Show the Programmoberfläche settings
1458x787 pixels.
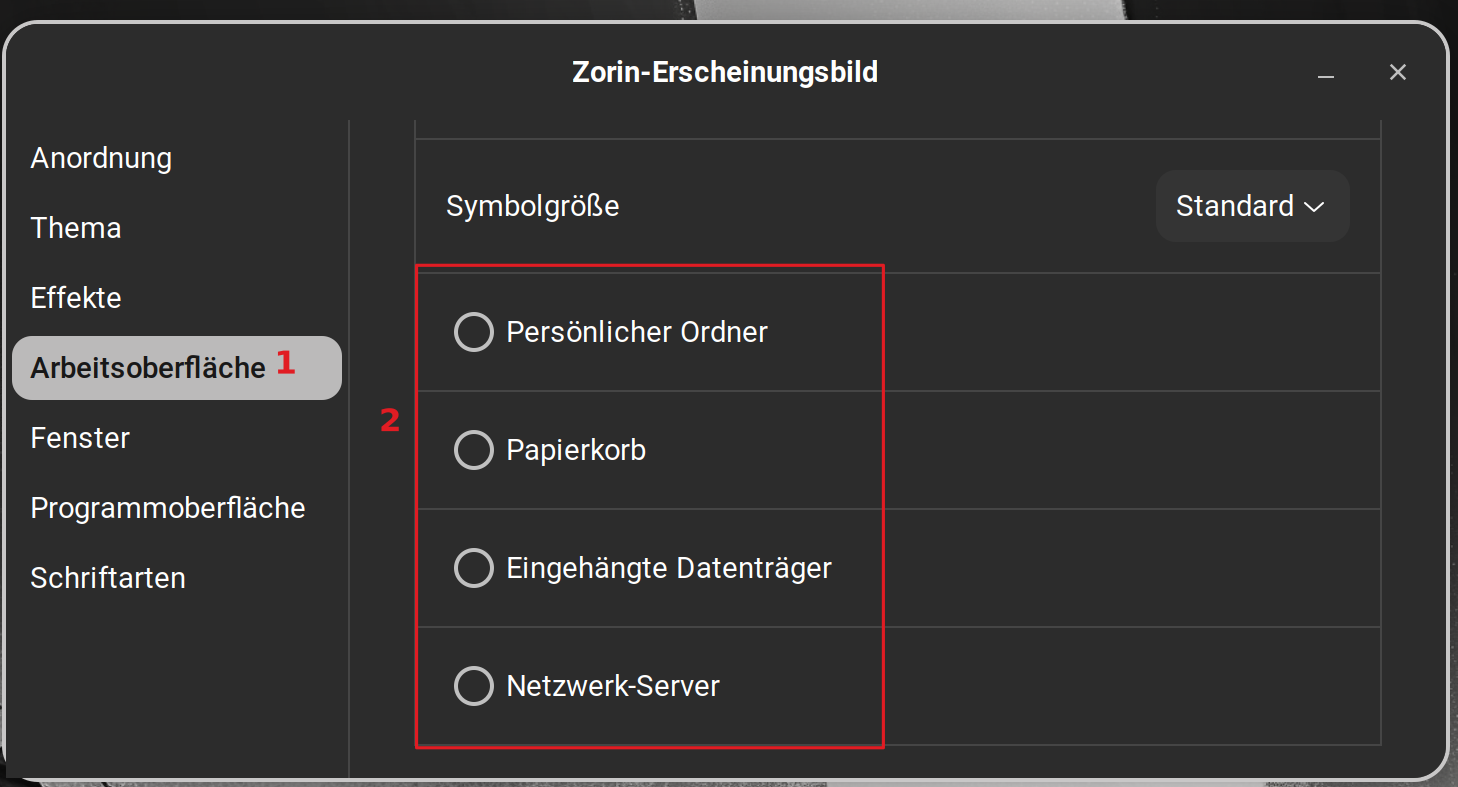pos(168,508)
